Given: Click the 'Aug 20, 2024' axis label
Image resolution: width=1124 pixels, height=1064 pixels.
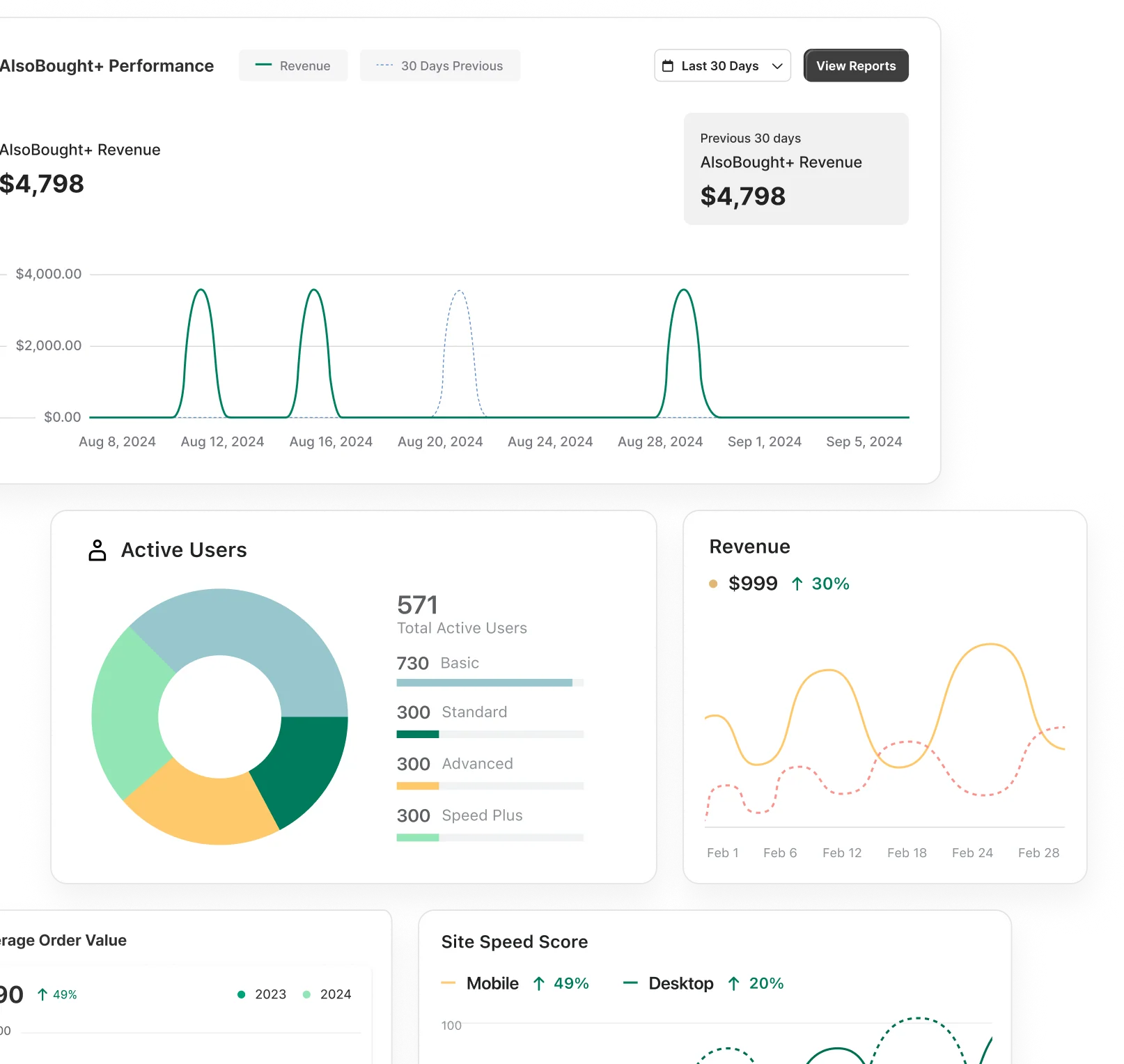Looking at the screenshot, I should coord(440,441).
